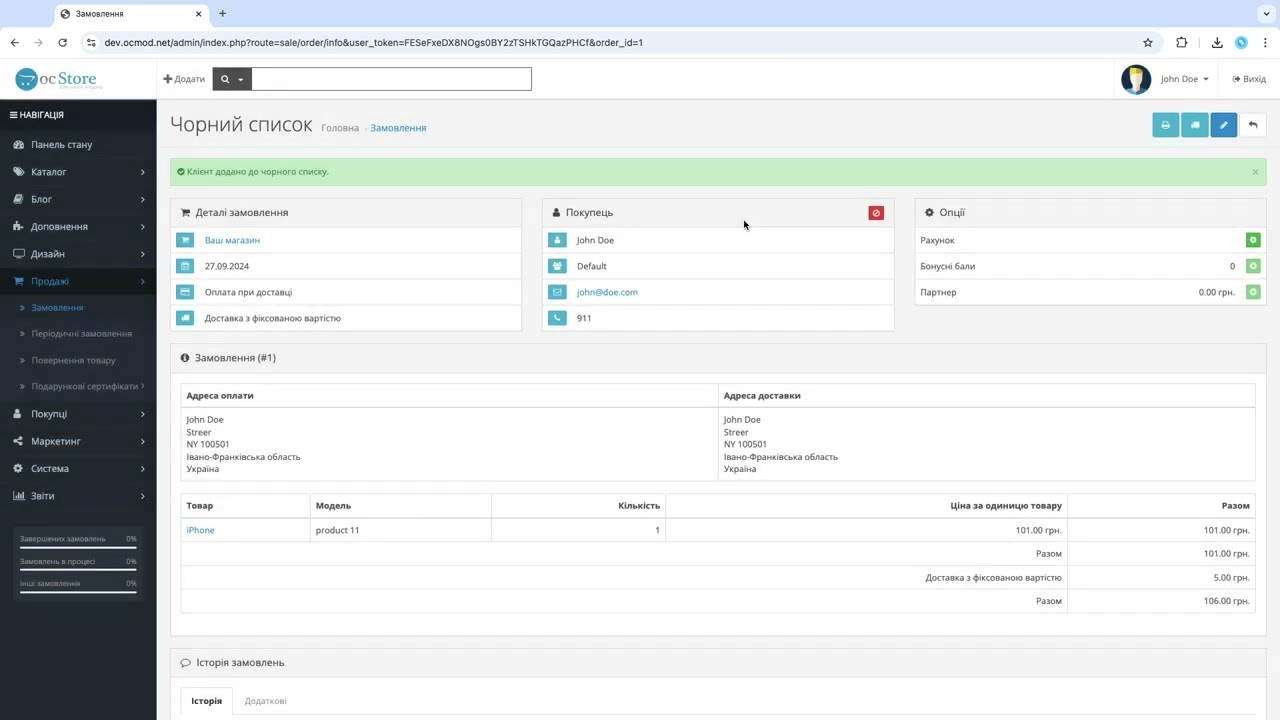The width and height of the screenshot is (1280, 720).
Task: Expand the Маркетинг sidebar section
Action: 78,441
